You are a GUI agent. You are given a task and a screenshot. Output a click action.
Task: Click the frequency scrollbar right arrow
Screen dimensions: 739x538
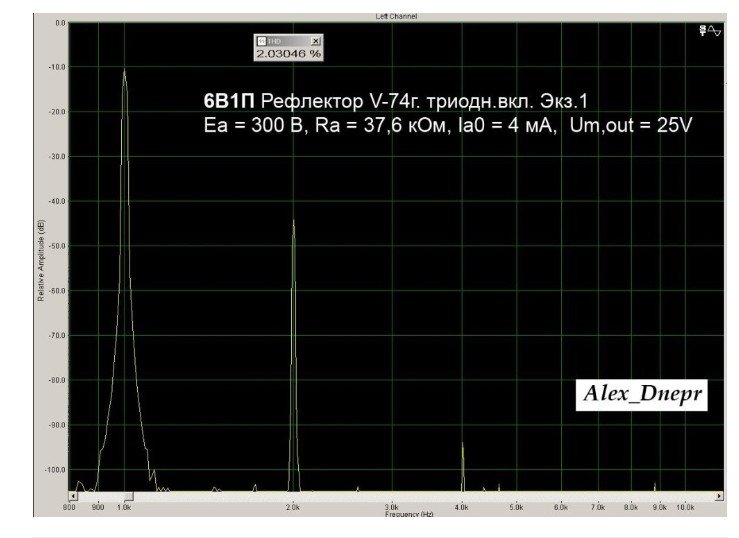click(719, 496)
